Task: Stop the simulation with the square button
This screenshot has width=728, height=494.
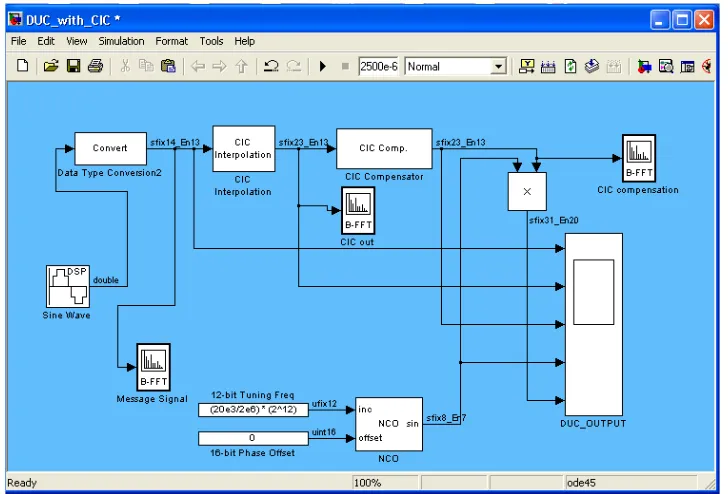Action: (345, 66)
